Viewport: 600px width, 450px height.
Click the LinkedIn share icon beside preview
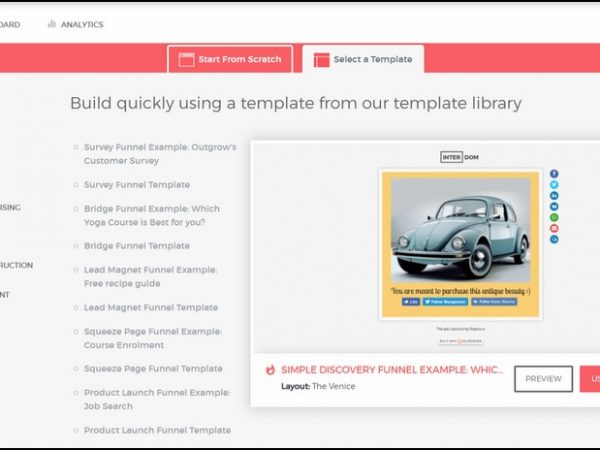(554, 196)
